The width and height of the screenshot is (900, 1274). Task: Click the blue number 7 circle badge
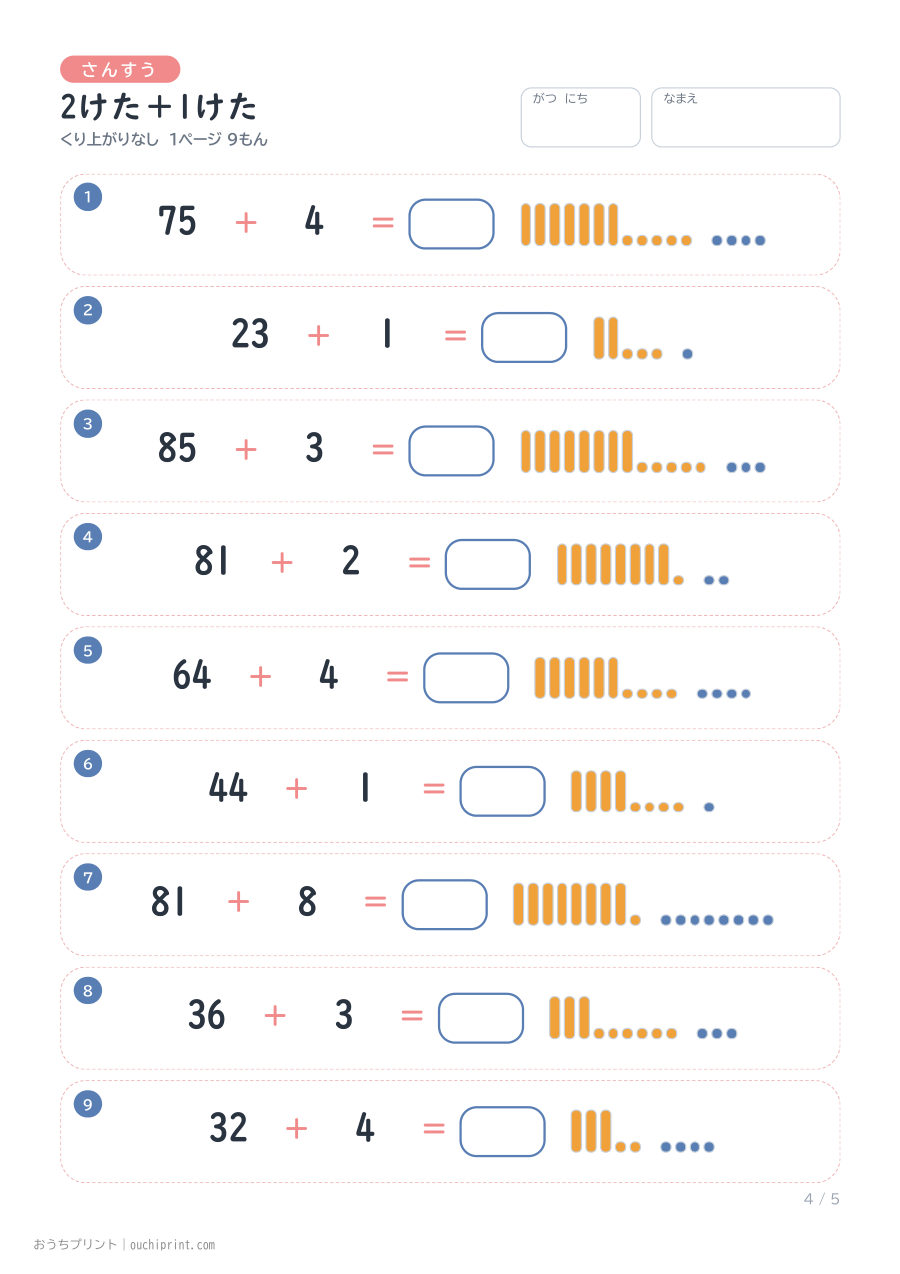88,877
